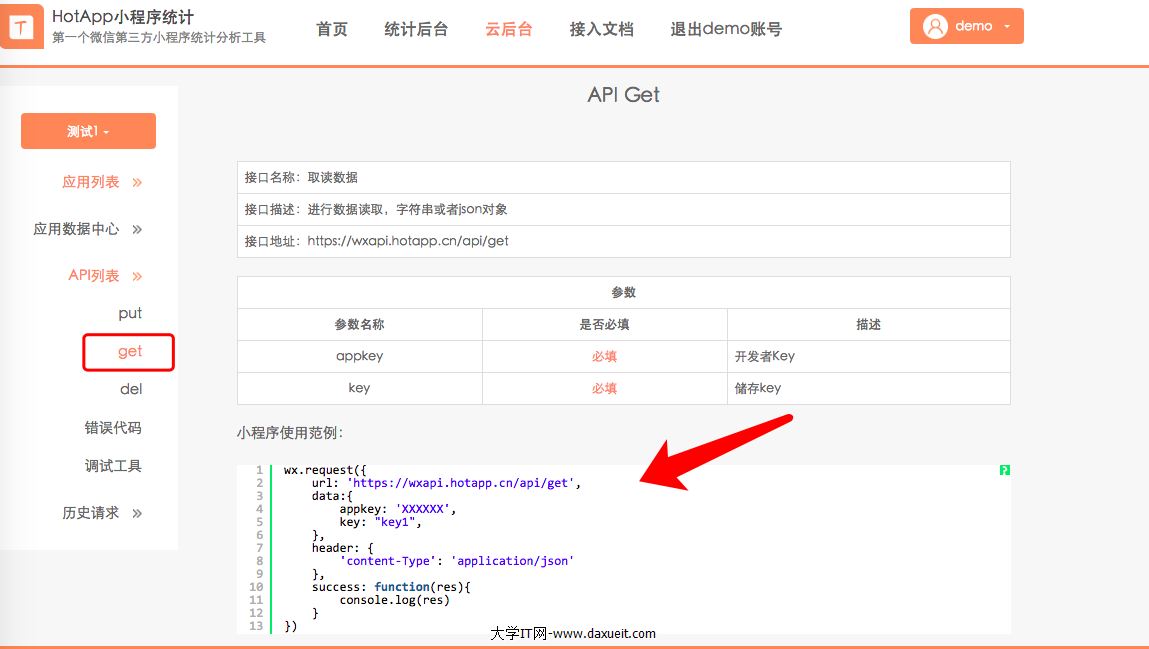Open the 测试1 app selector dropdown
Viewport: 1149px width, 649px height.
pos(88,131)
